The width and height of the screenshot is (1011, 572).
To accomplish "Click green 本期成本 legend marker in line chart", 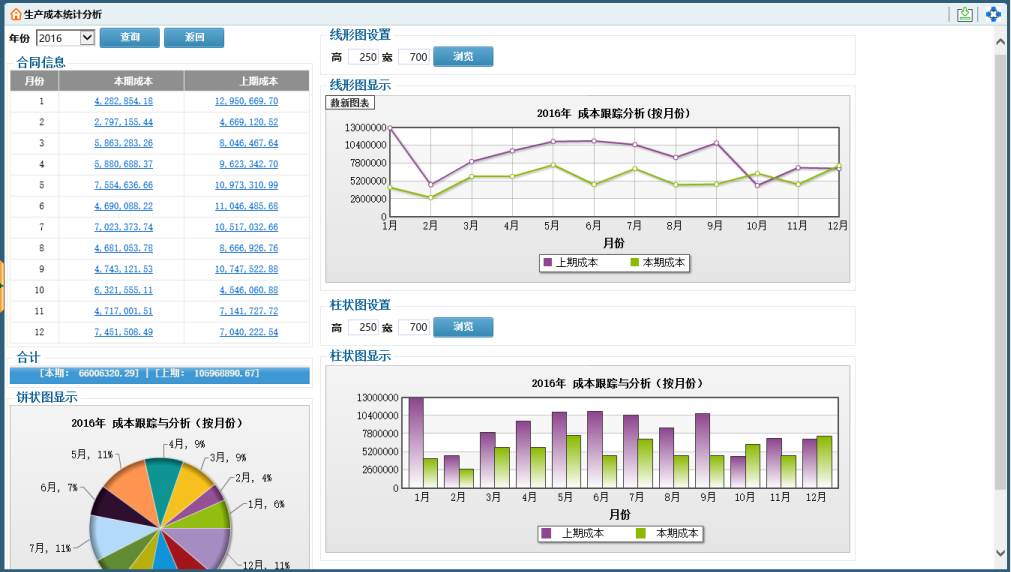I will click(634, 263).
